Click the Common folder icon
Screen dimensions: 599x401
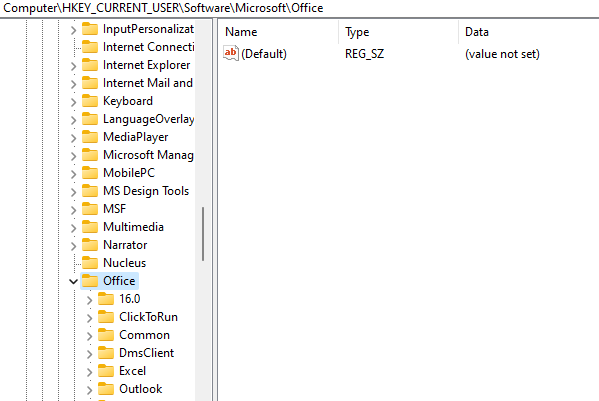click(106, 335)
